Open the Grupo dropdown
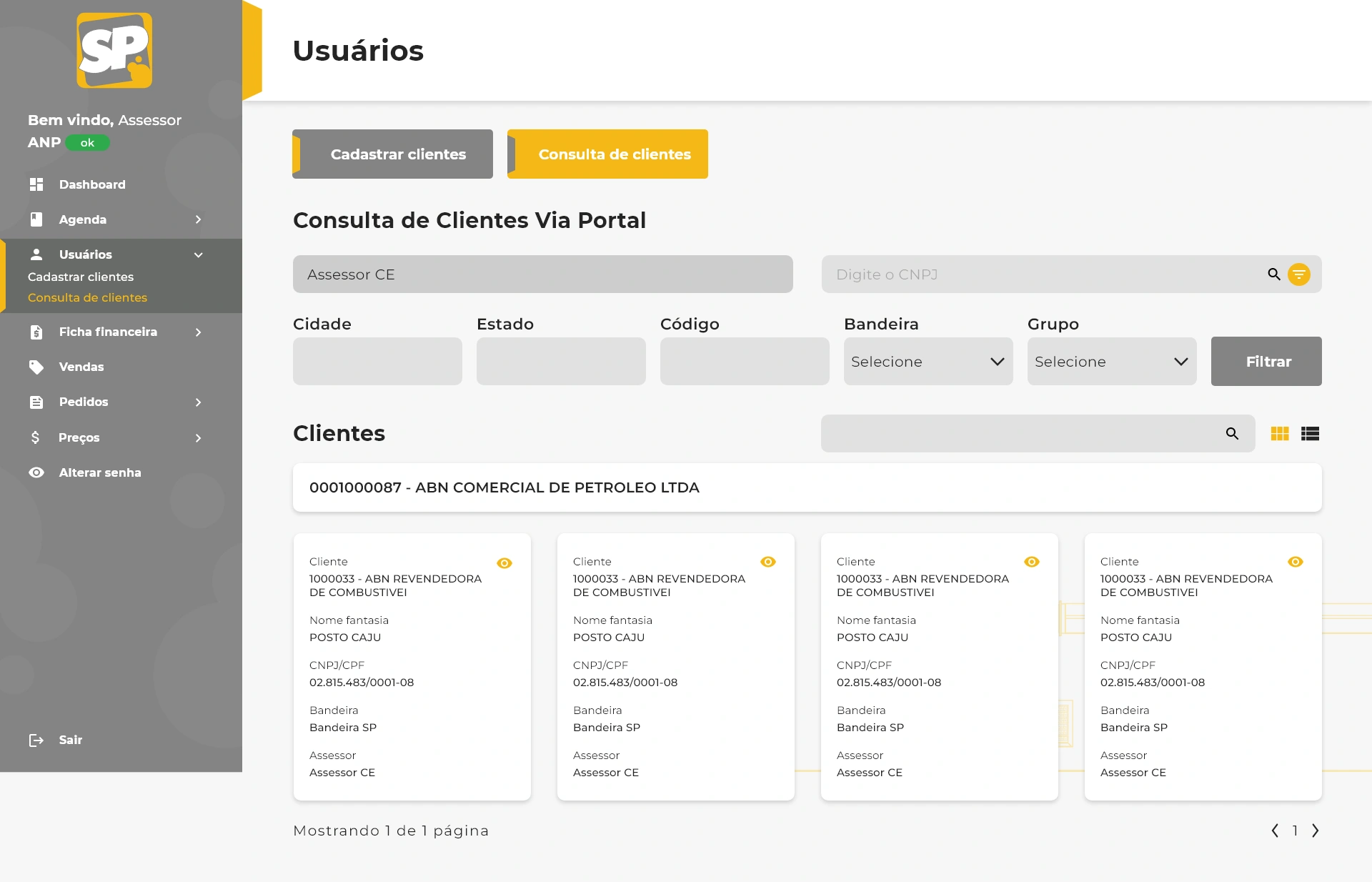 [1111, 362]
